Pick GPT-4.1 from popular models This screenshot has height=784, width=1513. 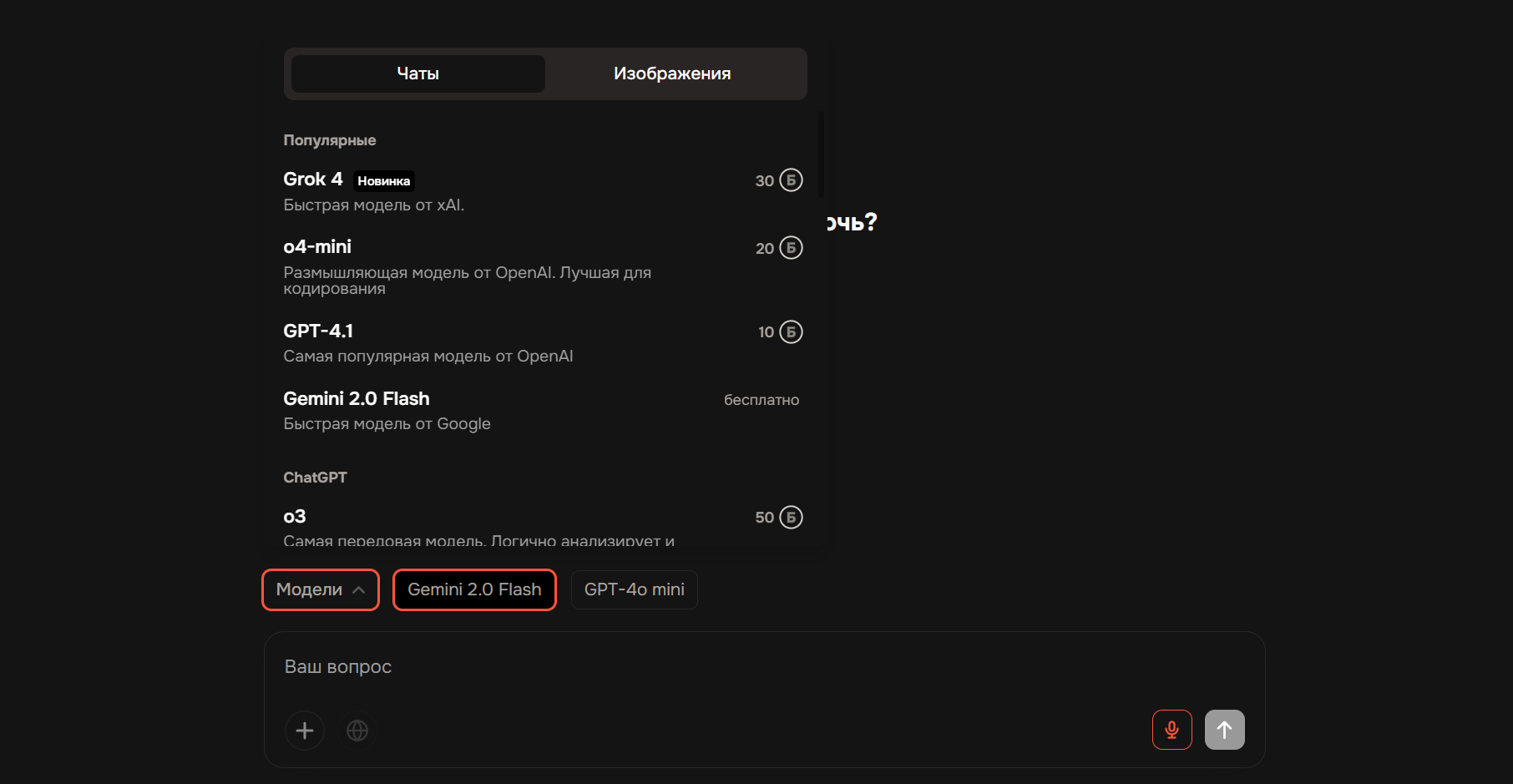click(543, 343)
